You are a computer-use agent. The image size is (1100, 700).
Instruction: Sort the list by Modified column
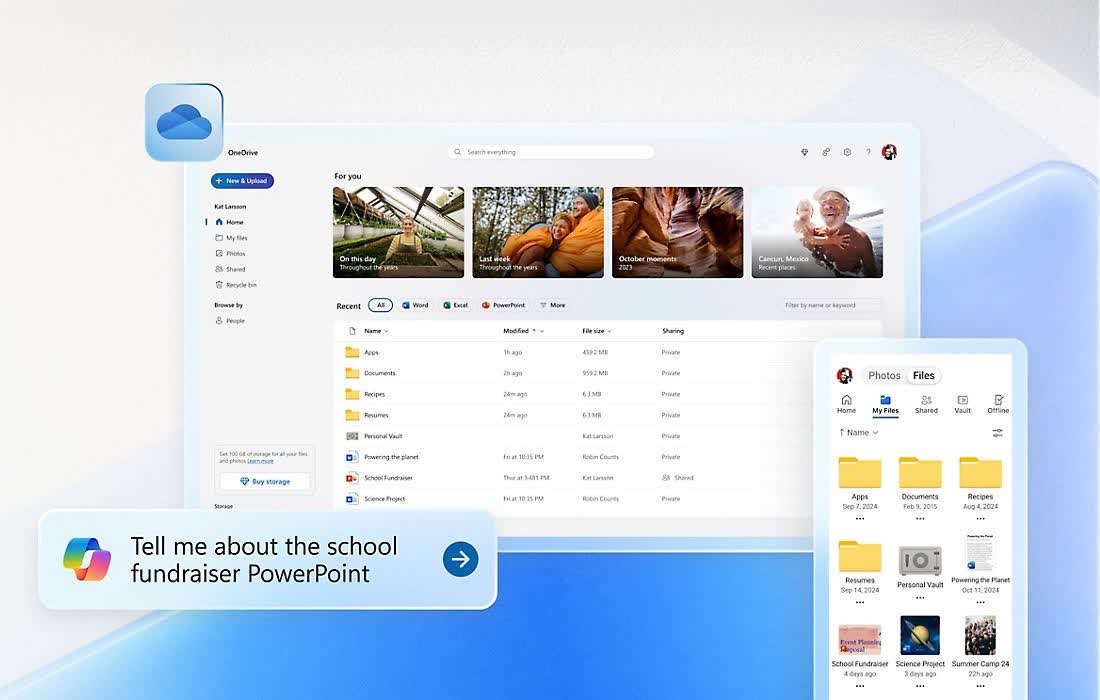(523, 331)
